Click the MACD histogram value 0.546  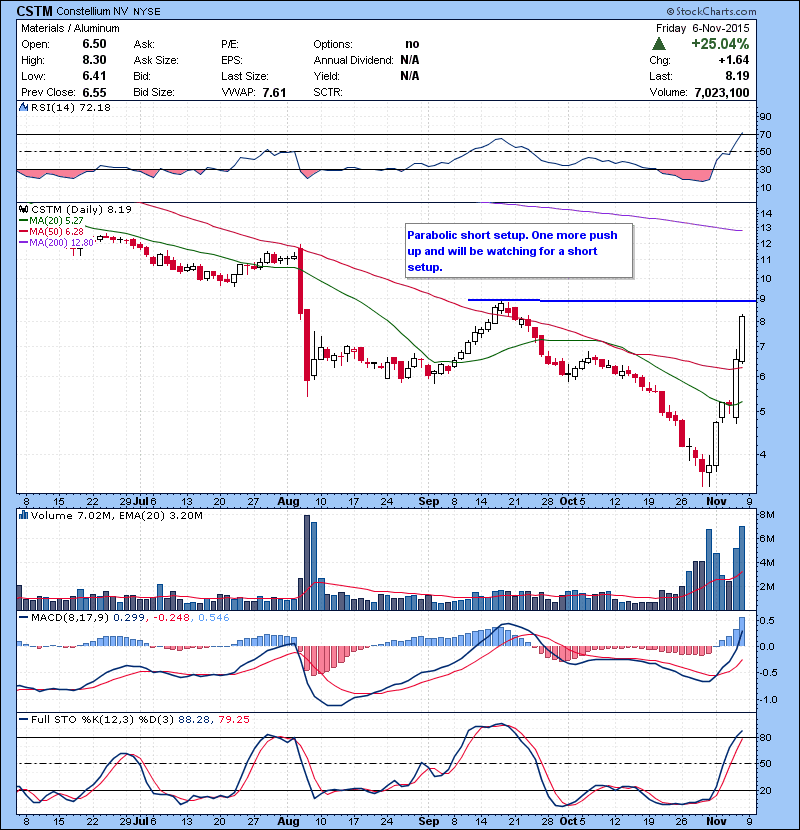[214, 617]
